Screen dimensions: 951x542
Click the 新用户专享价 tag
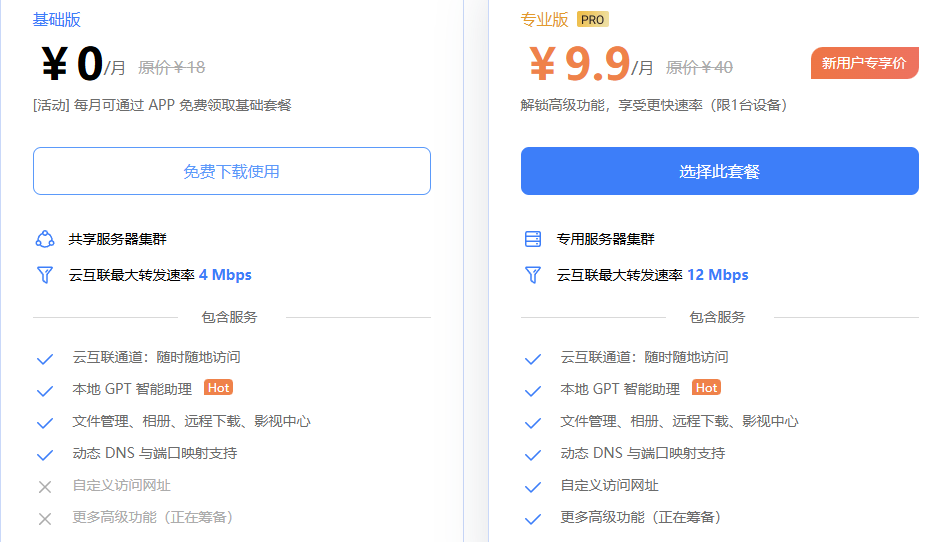tap(864, 63)
